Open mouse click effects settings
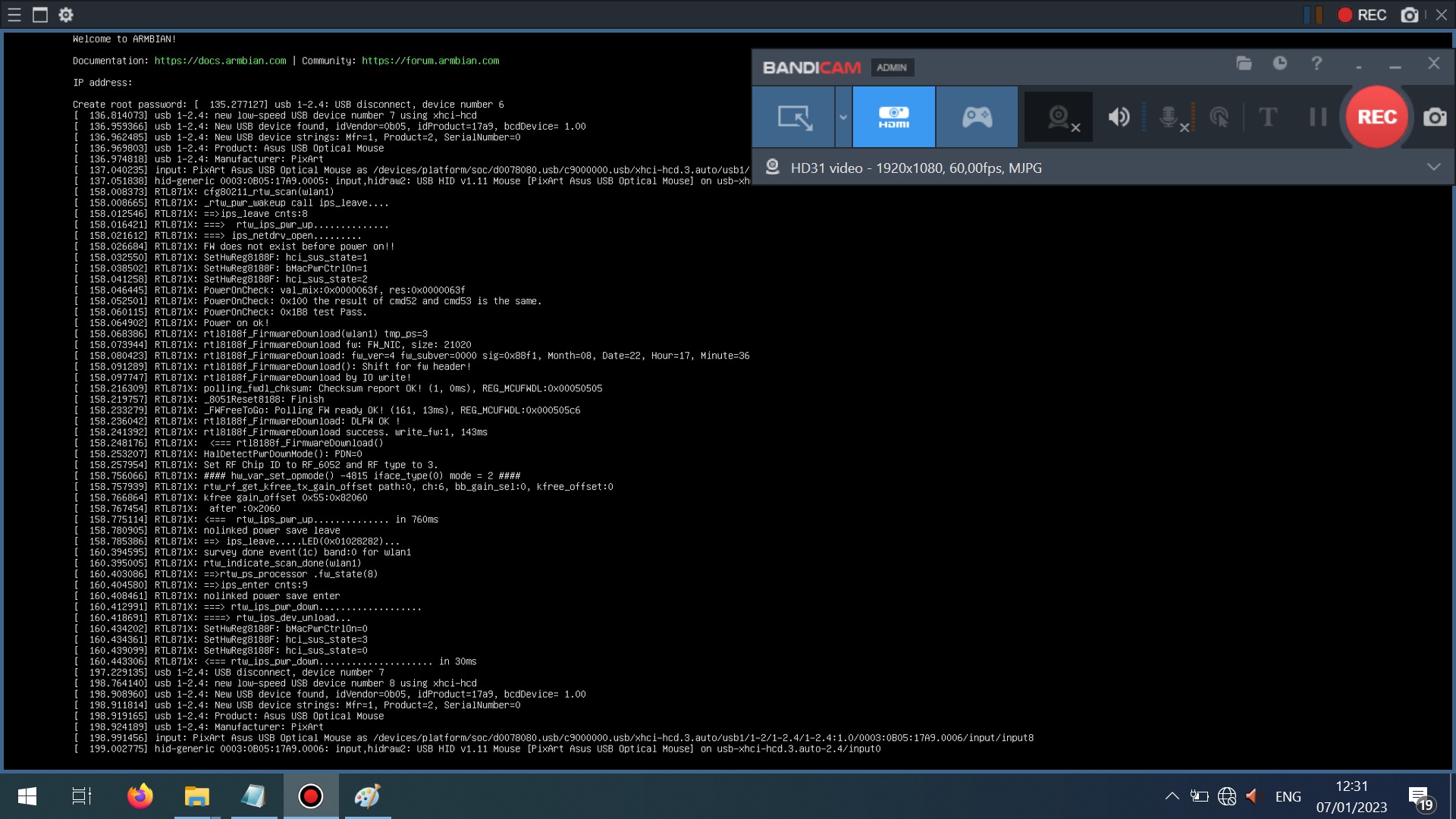The height and width of the screenshot is (819, 1456). pyautogui.click(x=1219, y=117)
